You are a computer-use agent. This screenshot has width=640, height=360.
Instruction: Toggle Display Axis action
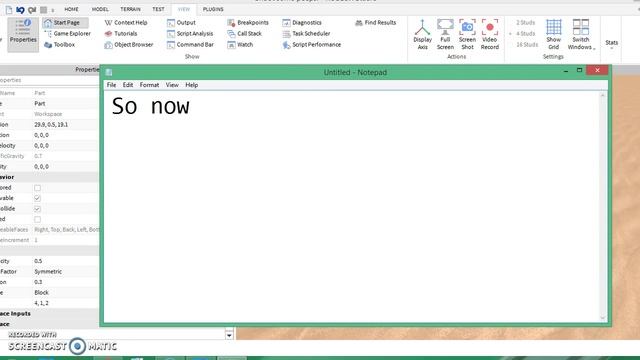pyautogui.click(x=422, y=34)
